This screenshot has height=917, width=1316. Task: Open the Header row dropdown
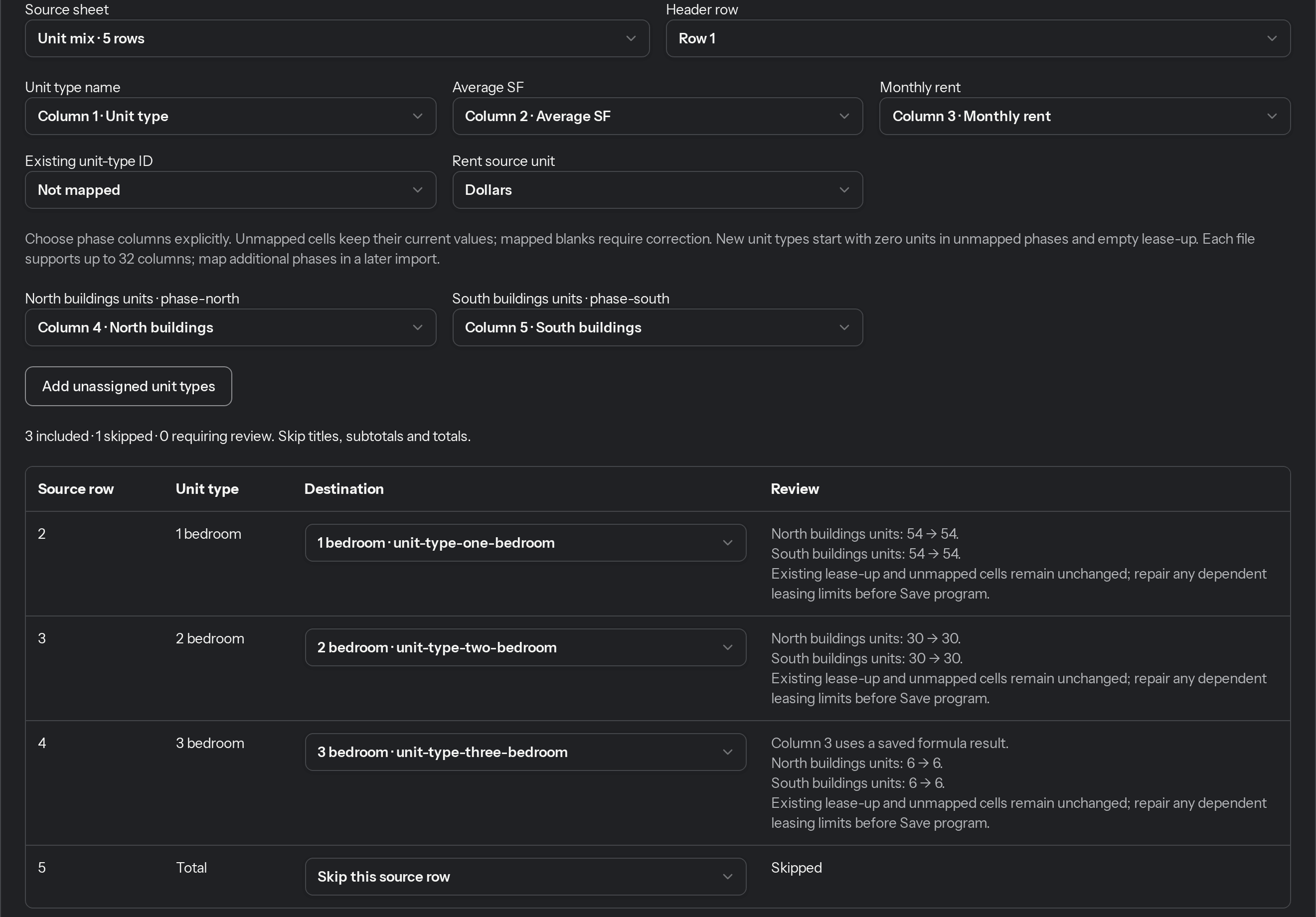pos(978,38)
